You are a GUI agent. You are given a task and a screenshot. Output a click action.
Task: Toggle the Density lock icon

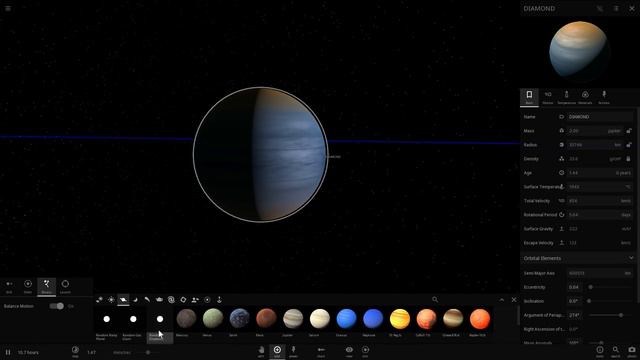[629, 159]
